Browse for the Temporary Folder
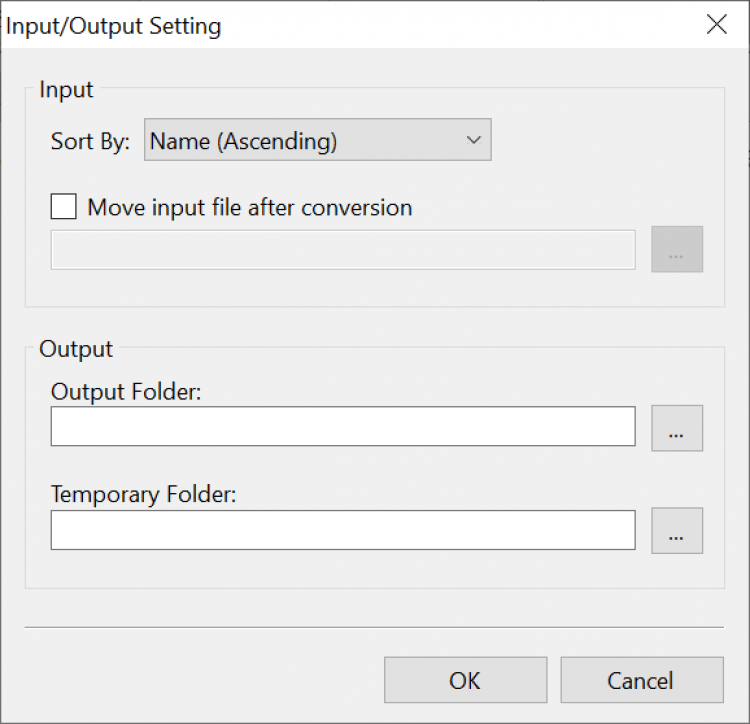 click(x=677, y=530)
